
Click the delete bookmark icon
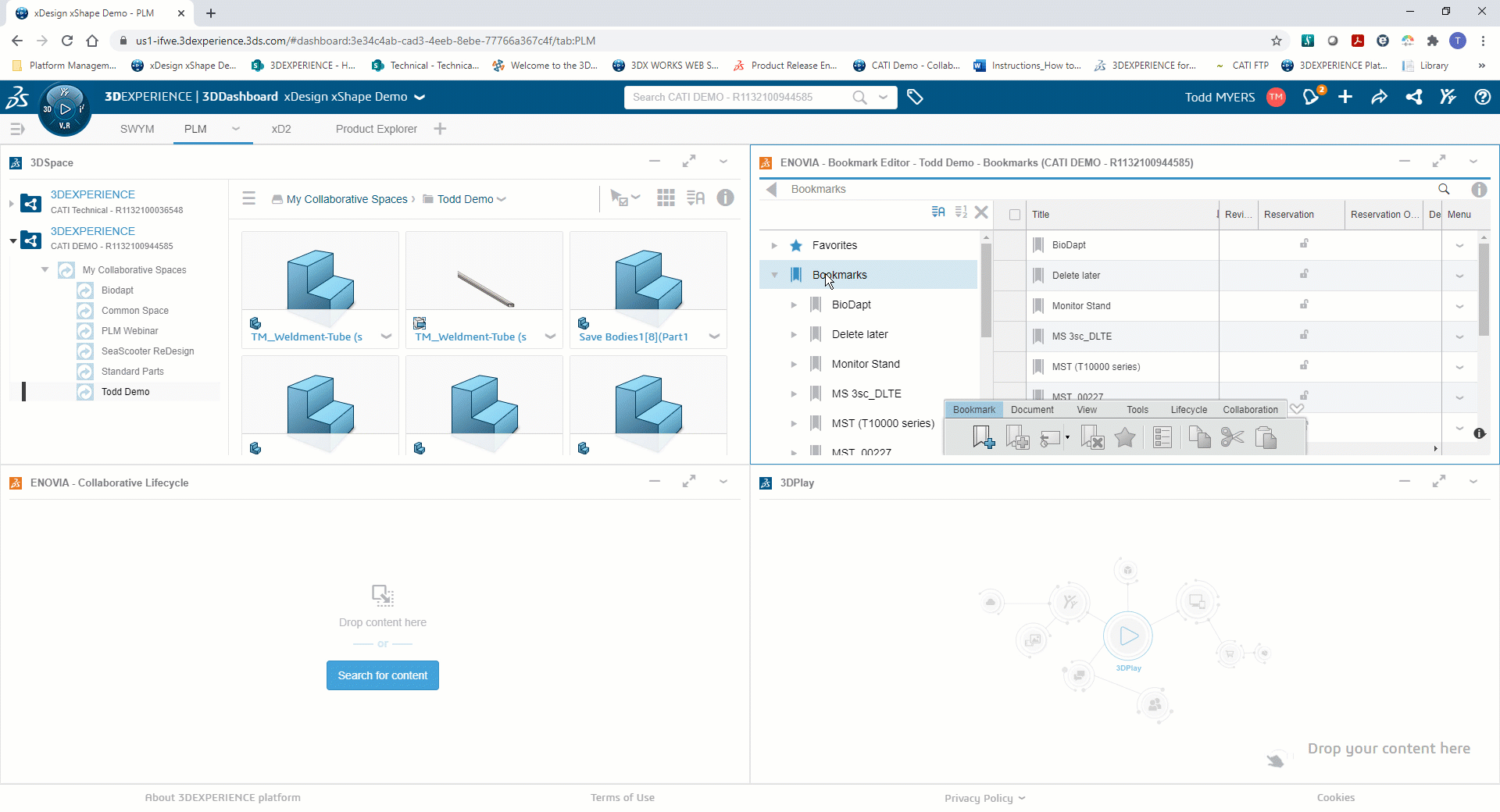tap(1091, 437)
